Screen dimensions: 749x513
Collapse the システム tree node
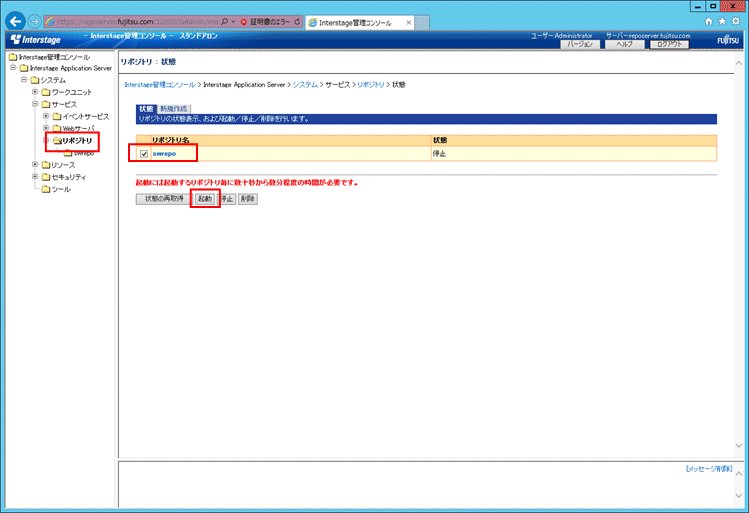click(24, 80)
